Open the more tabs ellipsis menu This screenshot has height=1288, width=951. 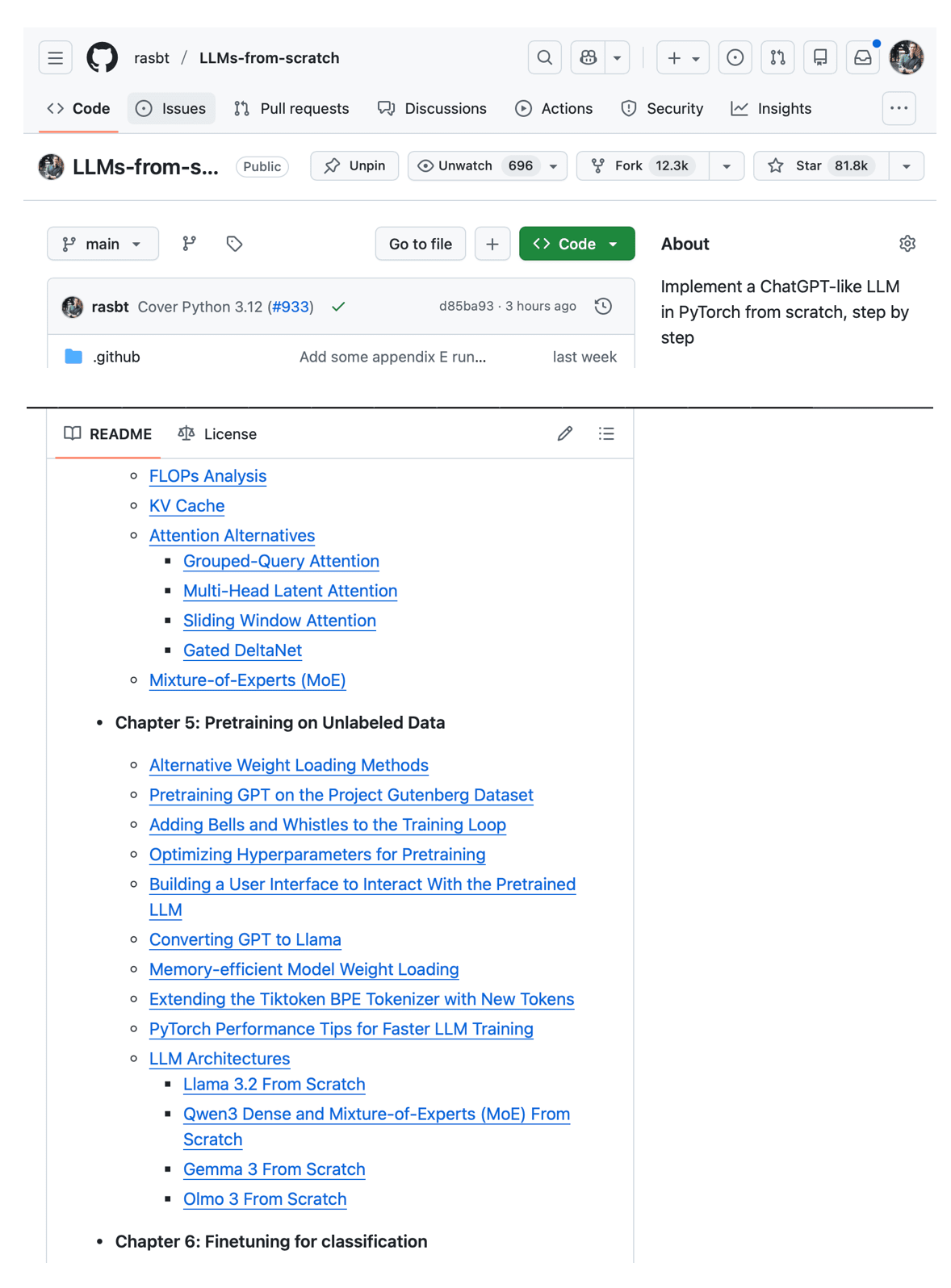899,109
